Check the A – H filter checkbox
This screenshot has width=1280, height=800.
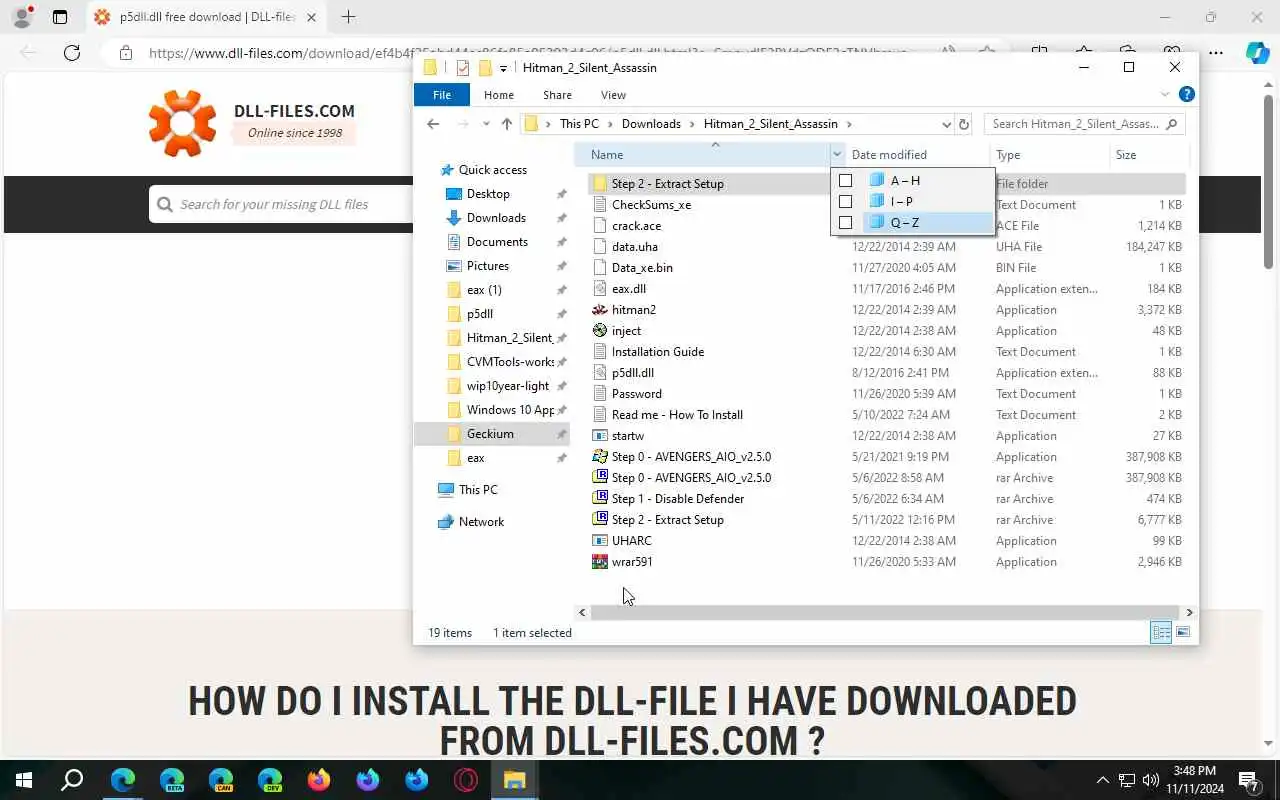point(846,181)
